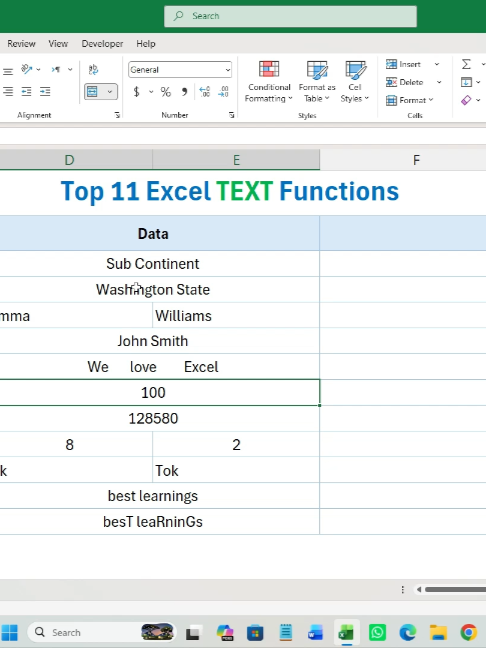Click the Increase Decimal icon

point(205,92)
